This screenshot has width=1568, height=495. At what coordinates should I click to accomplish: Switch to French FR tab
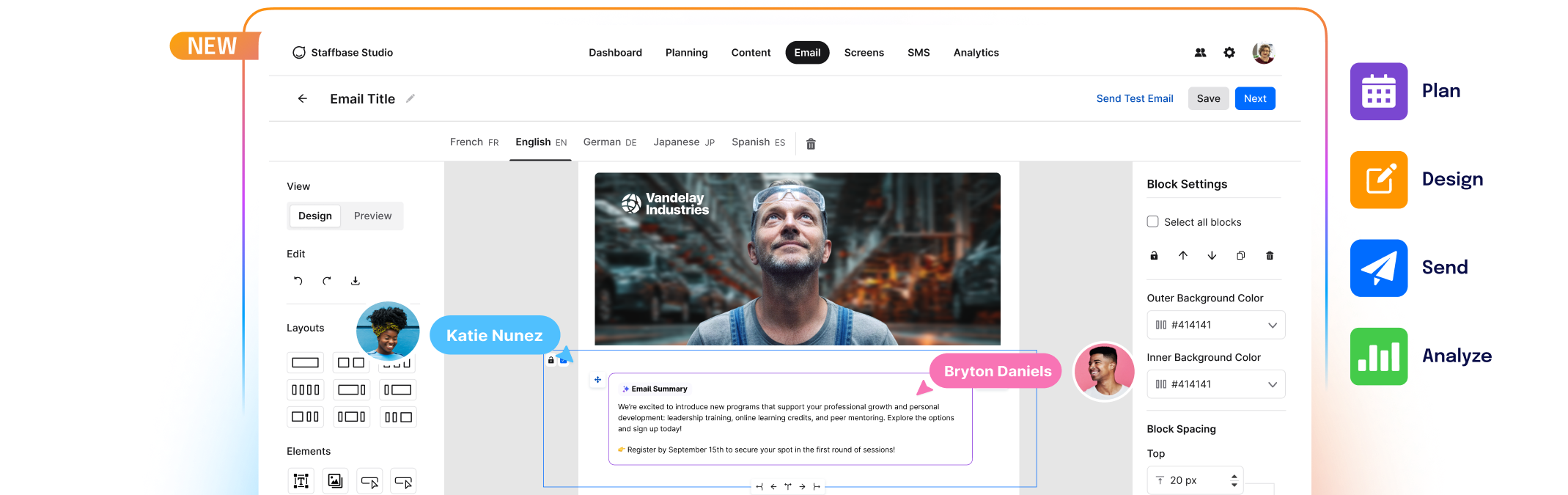(474, 142)
